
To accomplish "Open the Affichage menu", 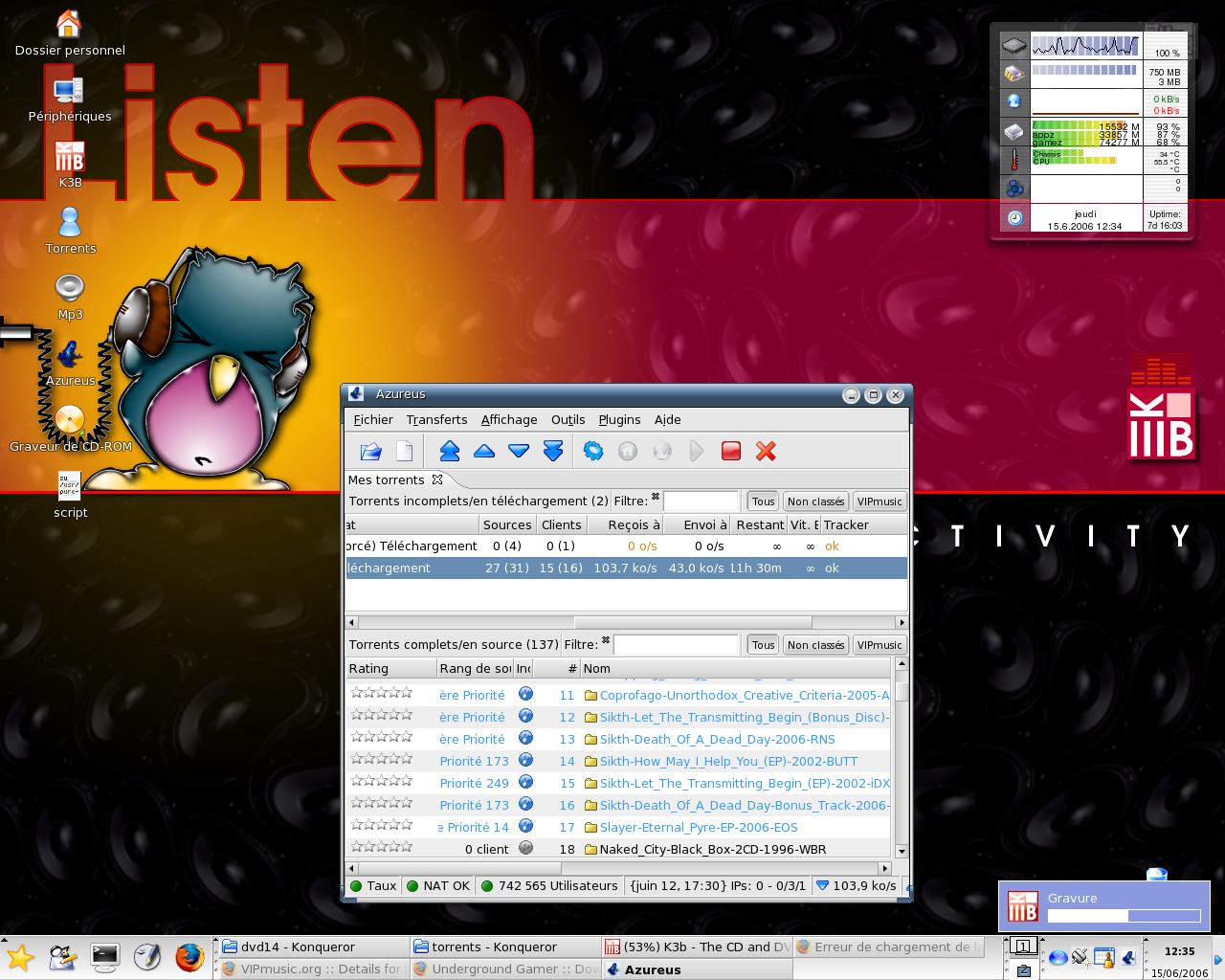I will click(x=509, y=419).
